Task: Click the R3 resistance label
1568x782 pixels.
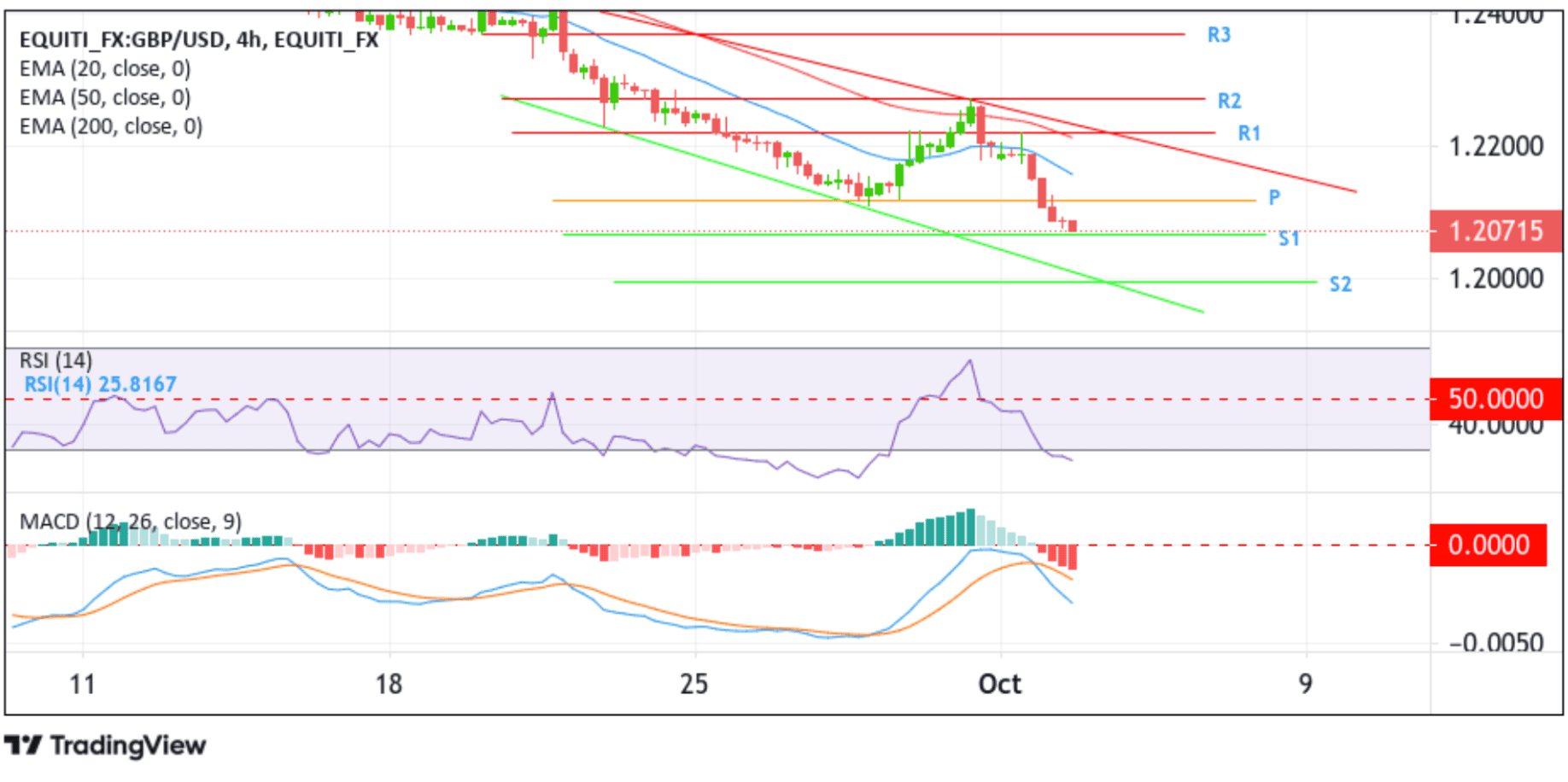Action: click(1219, 35)
